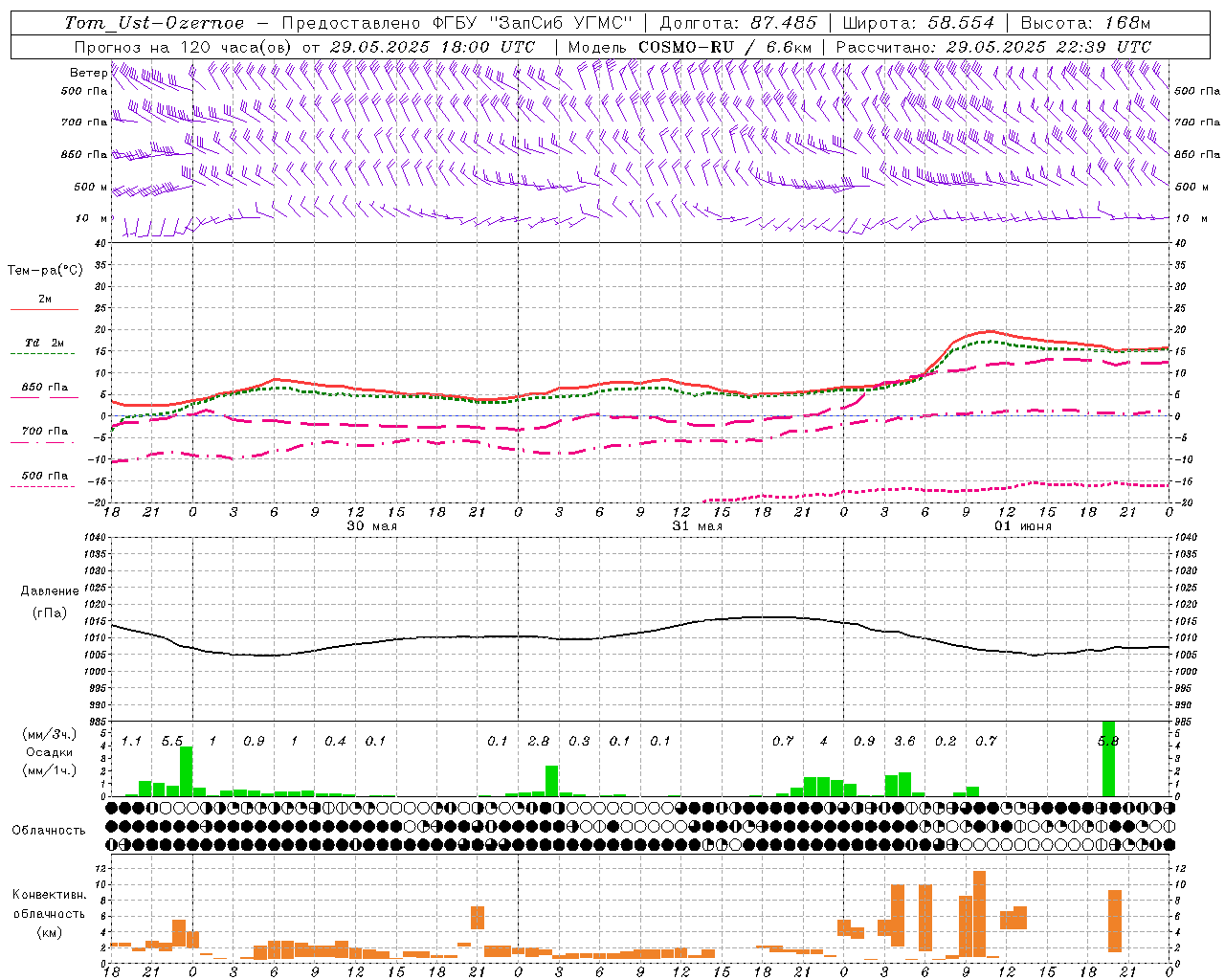1225x980 pixels.
Task: Click the precipitation value "5.5"
Action: (x=172, y=742)
